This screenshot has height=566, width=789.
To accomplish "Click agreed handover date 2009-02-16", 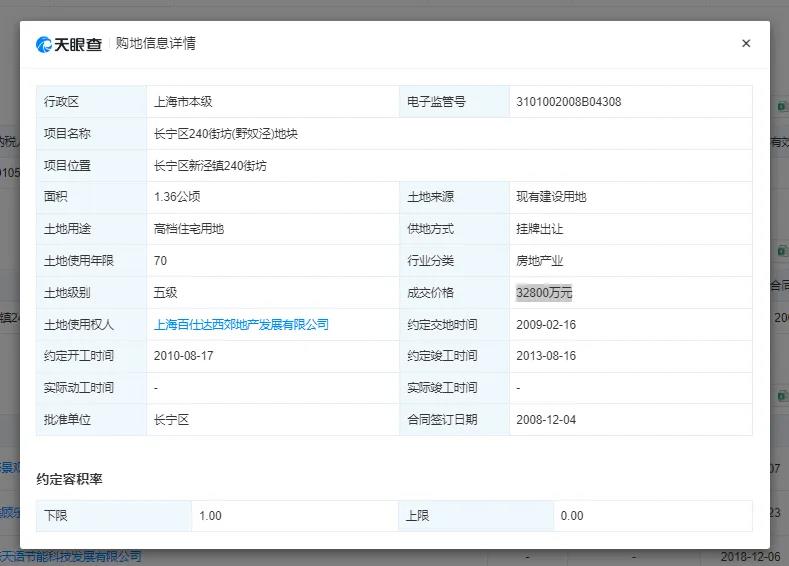I will [546, 325].
